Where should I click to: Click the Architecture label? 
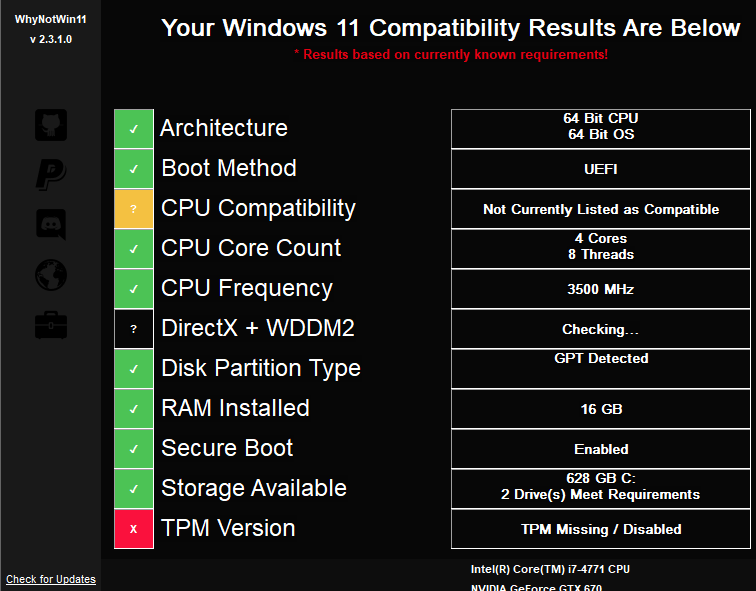[x=224, y=128]
